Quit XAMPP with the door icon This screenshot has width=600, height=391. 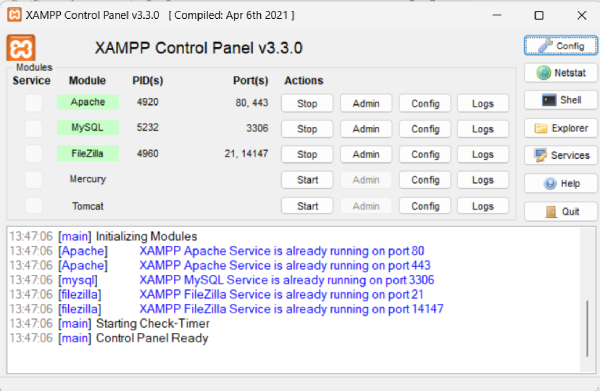point(561,212)
